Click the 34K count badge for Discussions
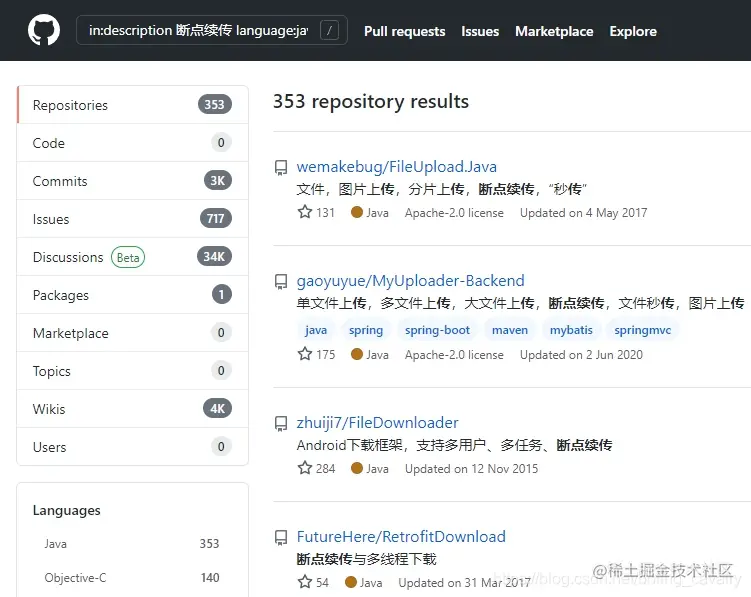This screenshot has height=597, width=751. [x=214, y=256]
